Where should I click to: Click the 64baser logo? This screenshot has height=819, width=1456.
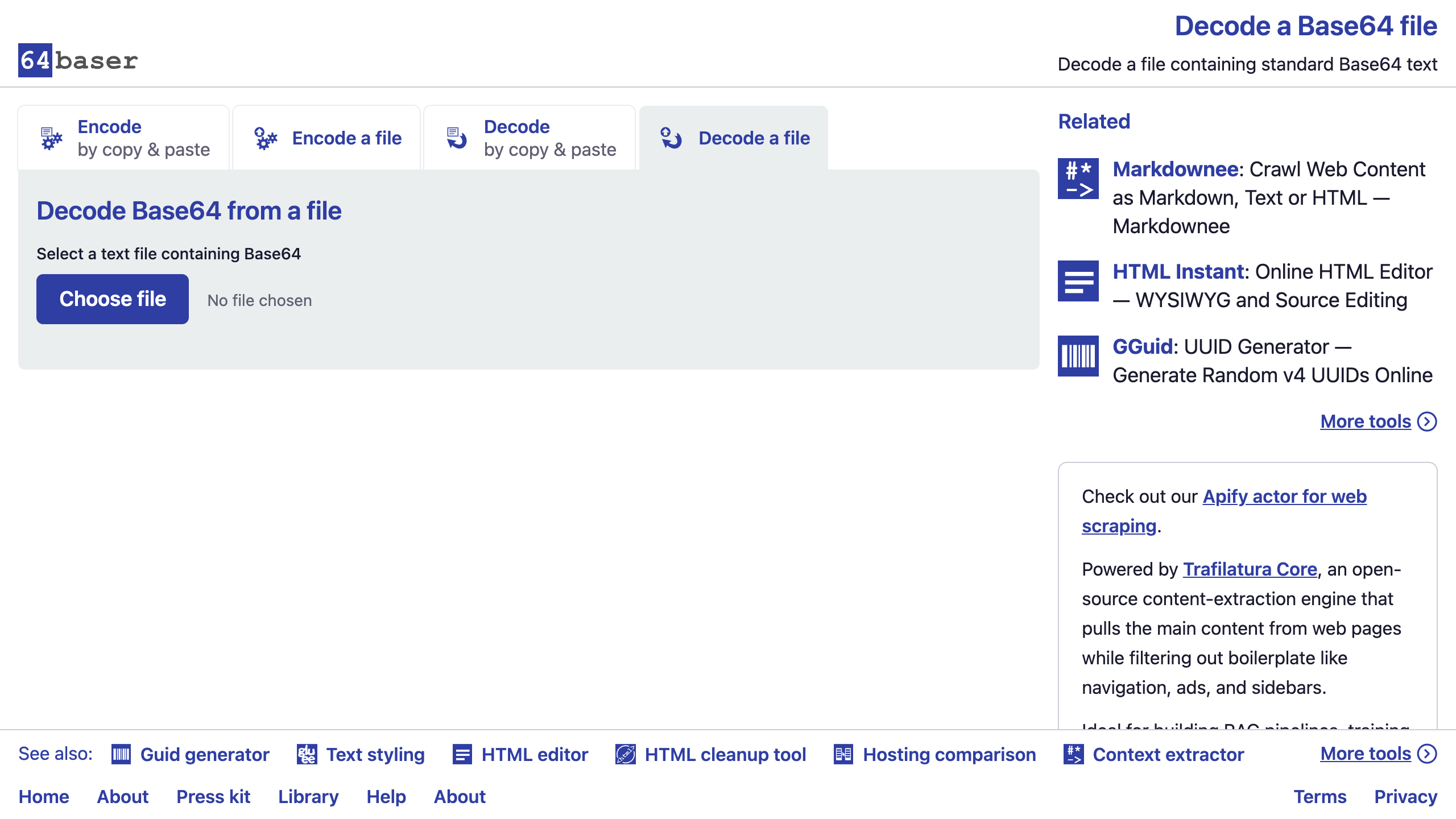pos(78,60)
